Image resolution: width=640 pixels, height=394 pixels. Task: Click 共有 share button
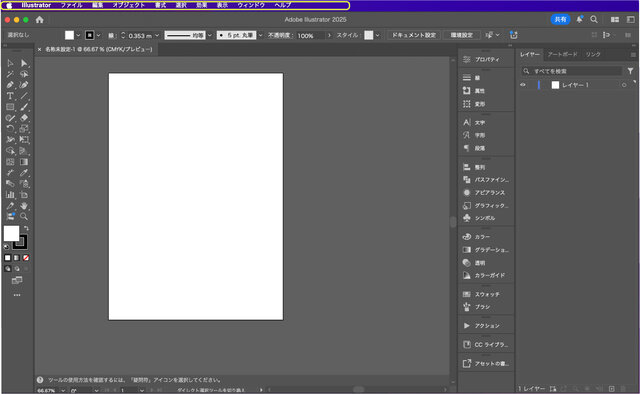[560, 19]
